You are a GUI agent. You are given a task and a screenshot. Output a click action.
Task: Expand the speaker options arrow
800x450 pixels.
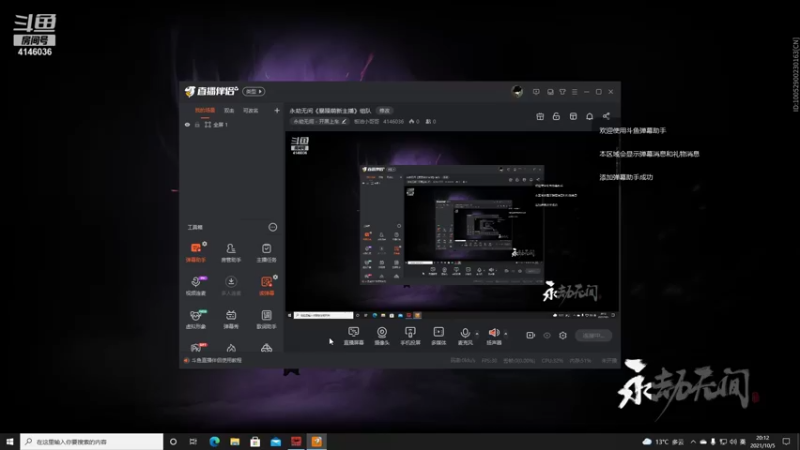click(506, 334)
